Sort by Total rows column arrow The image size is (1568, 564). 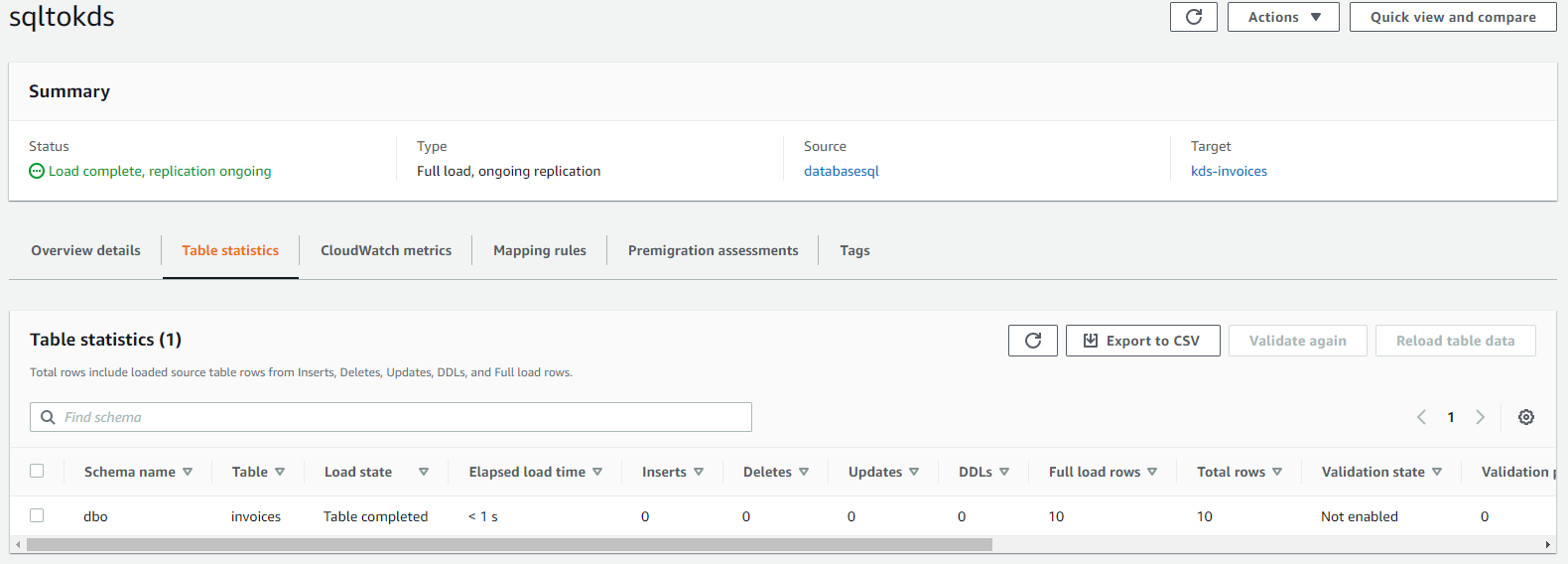tap(1277, 472)
